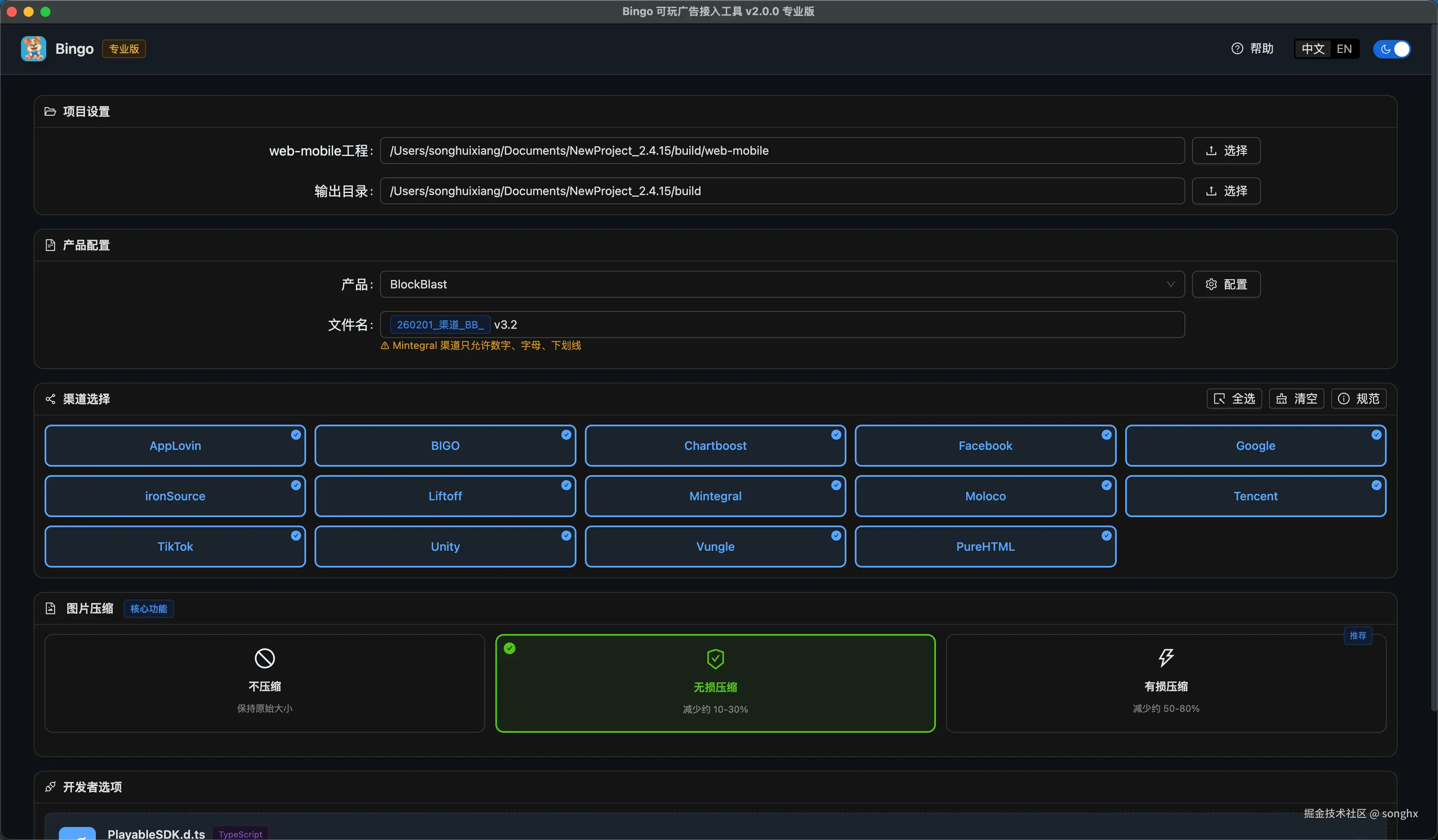
Task: Deselect the PureHTML channel
Action: (x=986, y=546)
